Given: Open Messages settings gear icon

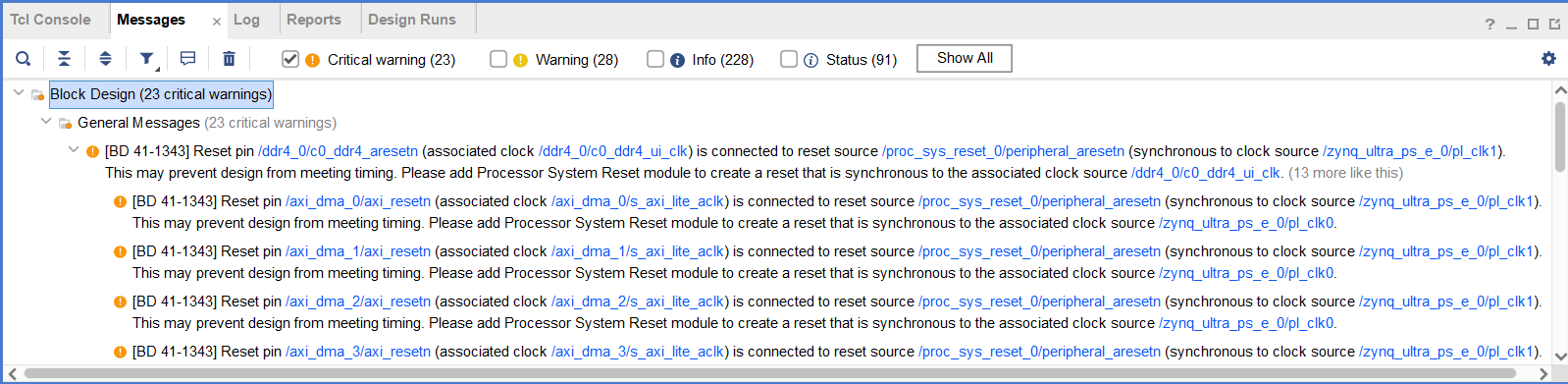Looking at the screenshot, I should (1548, 59).
